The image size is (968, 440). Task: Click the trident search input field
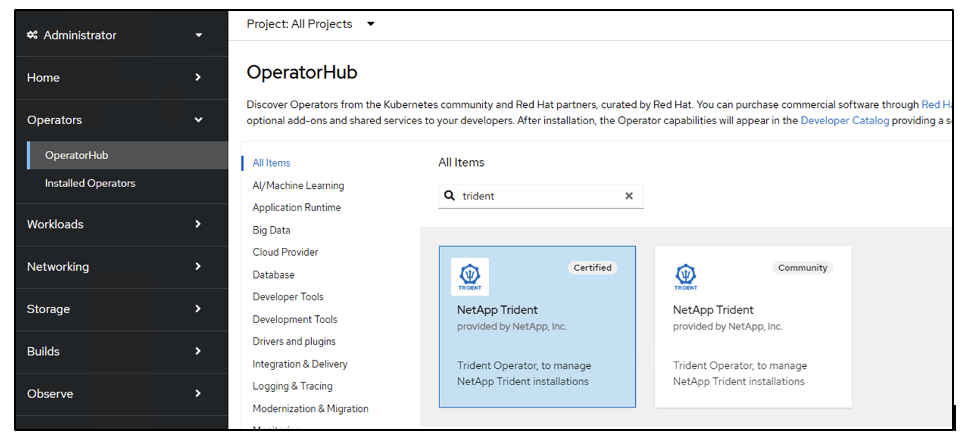(540, 196)
